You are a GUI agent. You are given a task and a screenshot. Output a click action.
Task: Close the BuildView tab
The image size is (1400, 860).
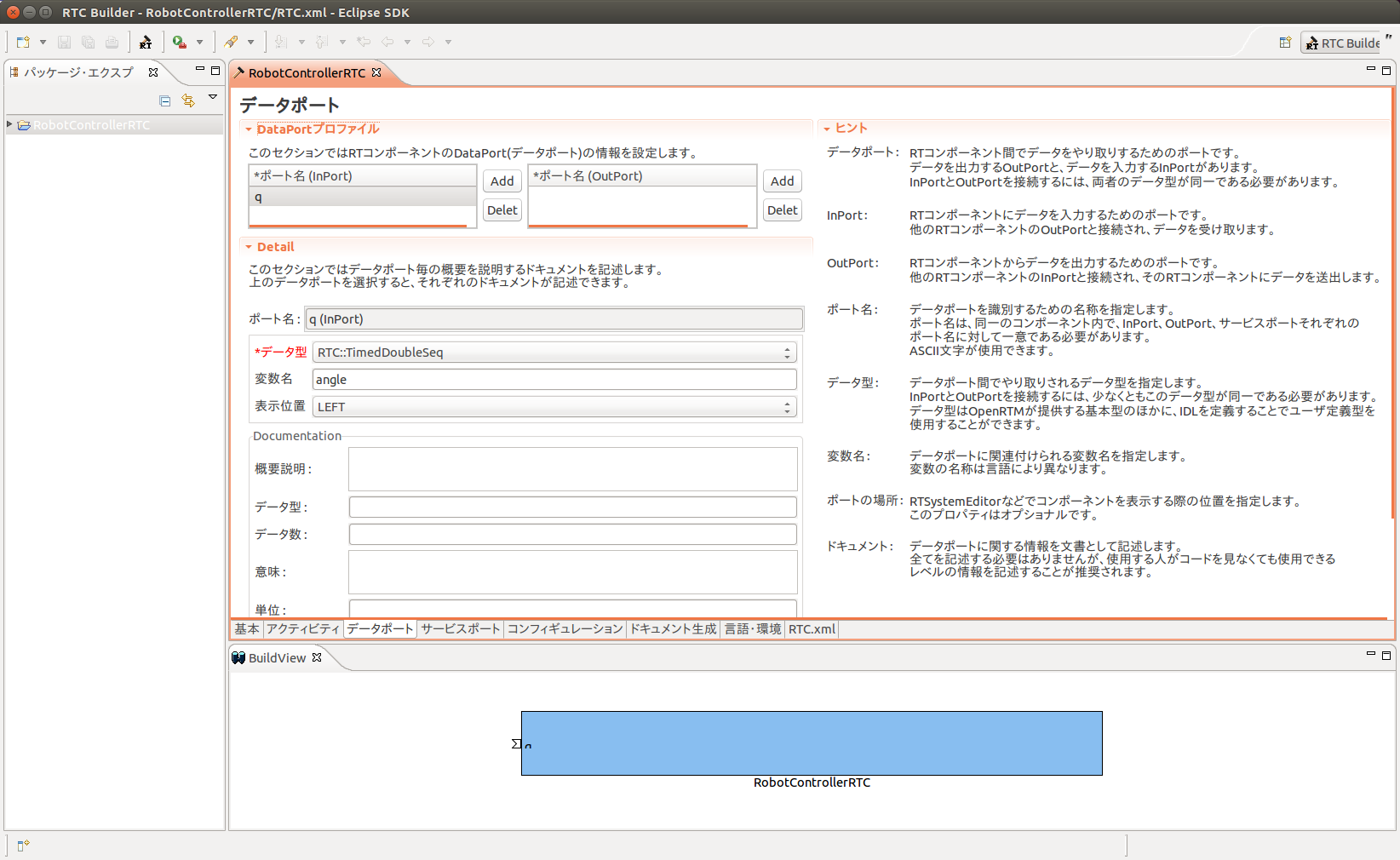(317, 657)
